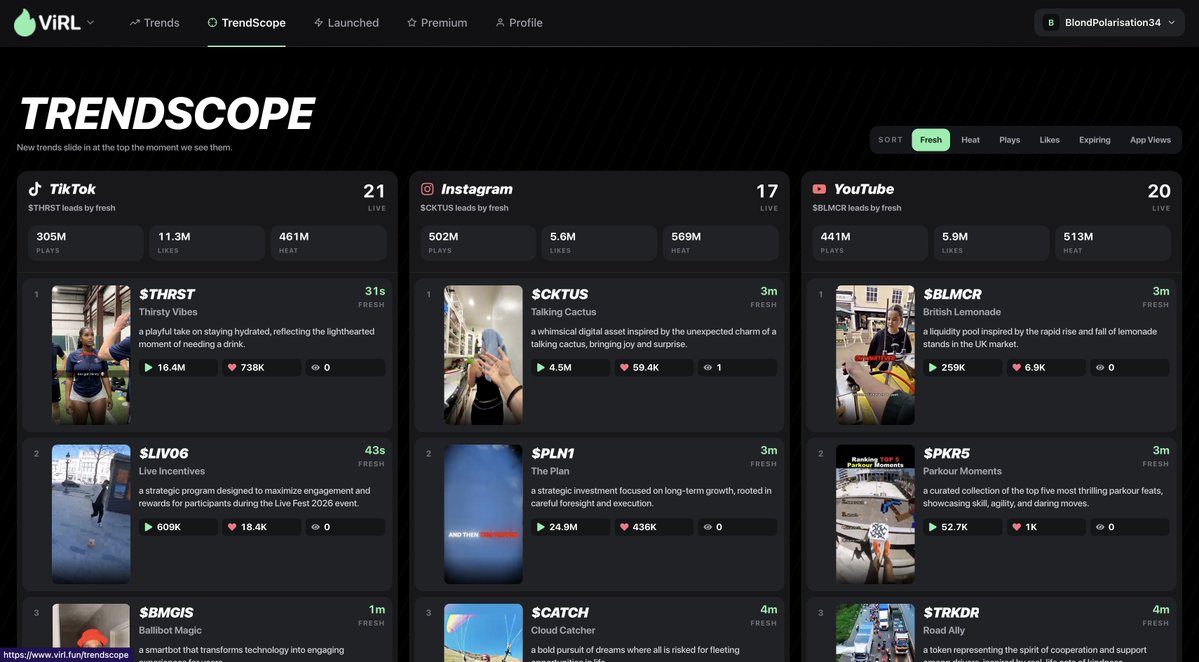Click the $TRKDR ticker title
Image resolution: width=1199 pixels, height=662 pixels.
[951, 612]
